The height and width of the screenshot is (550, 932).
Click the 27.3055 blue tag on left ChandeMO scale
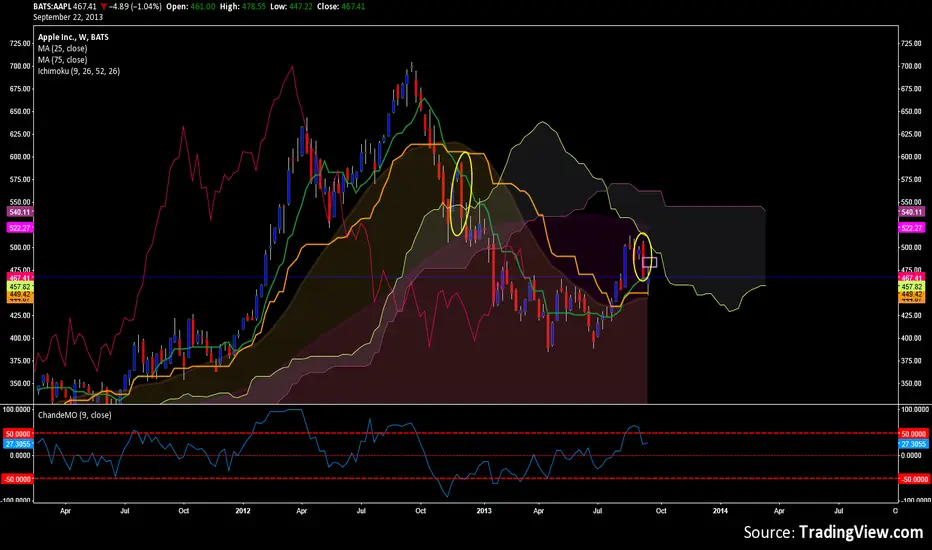[x=18, y=444]
